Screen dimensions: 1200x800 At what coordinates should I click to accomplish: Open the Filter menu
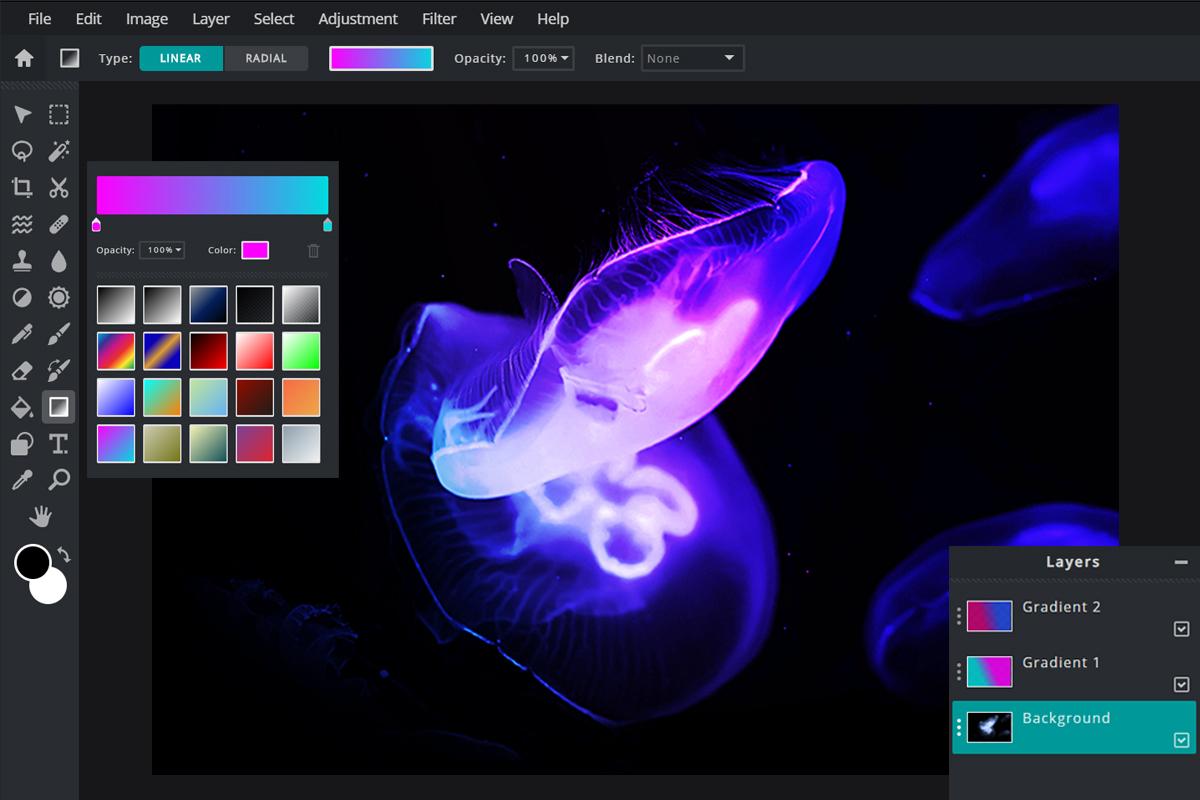pos(439,18)
